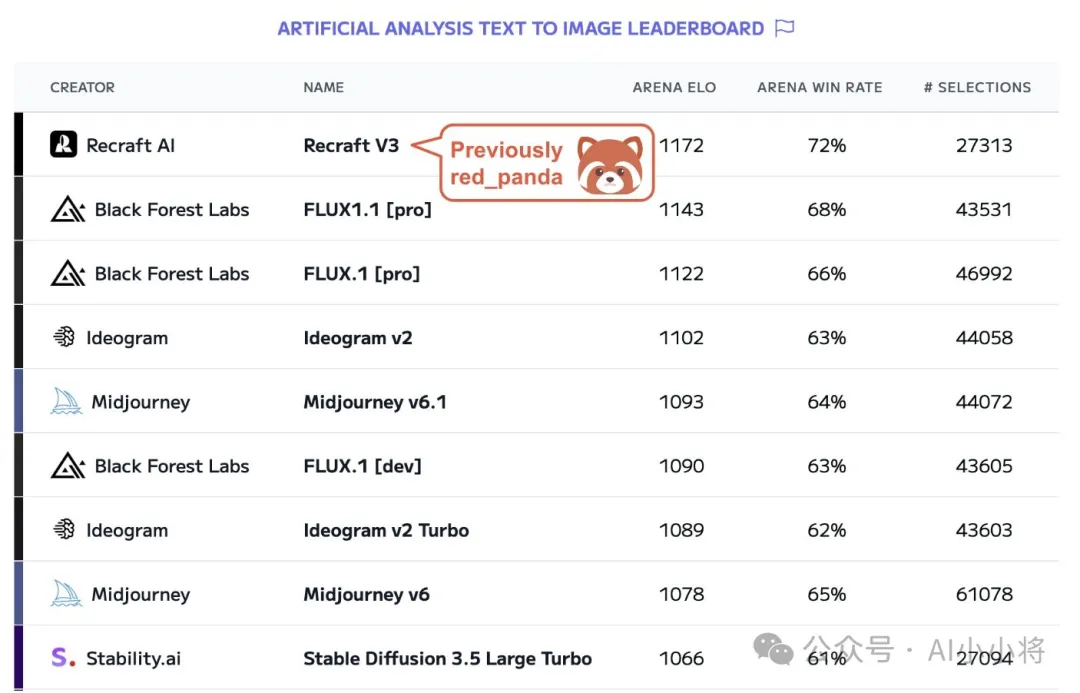
Task: Click the Artificial Analysis leaderboard title
Action: coord(521,28)
